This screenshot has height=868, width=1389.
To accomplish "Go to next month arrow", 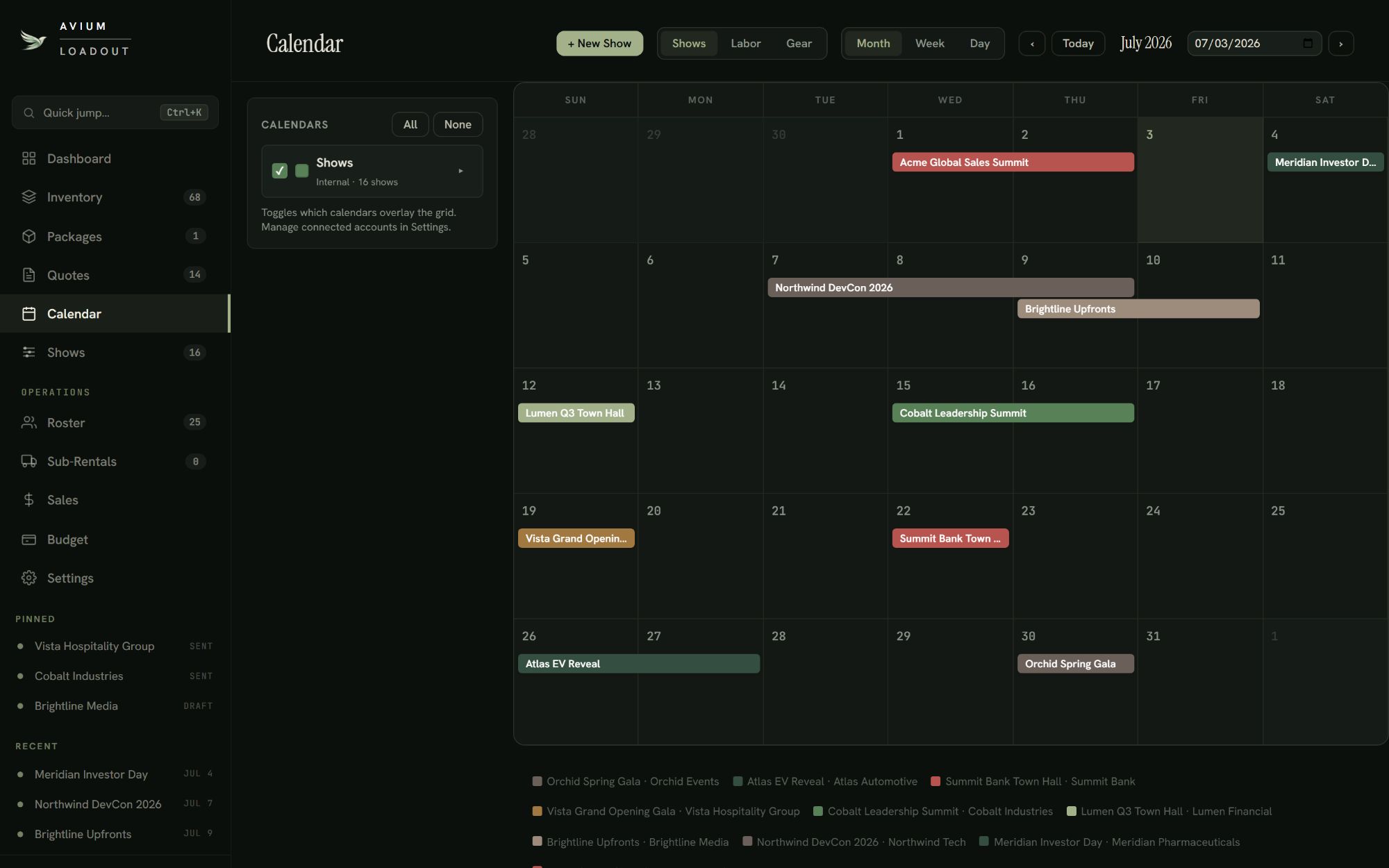I will (x=1341, y=43).
